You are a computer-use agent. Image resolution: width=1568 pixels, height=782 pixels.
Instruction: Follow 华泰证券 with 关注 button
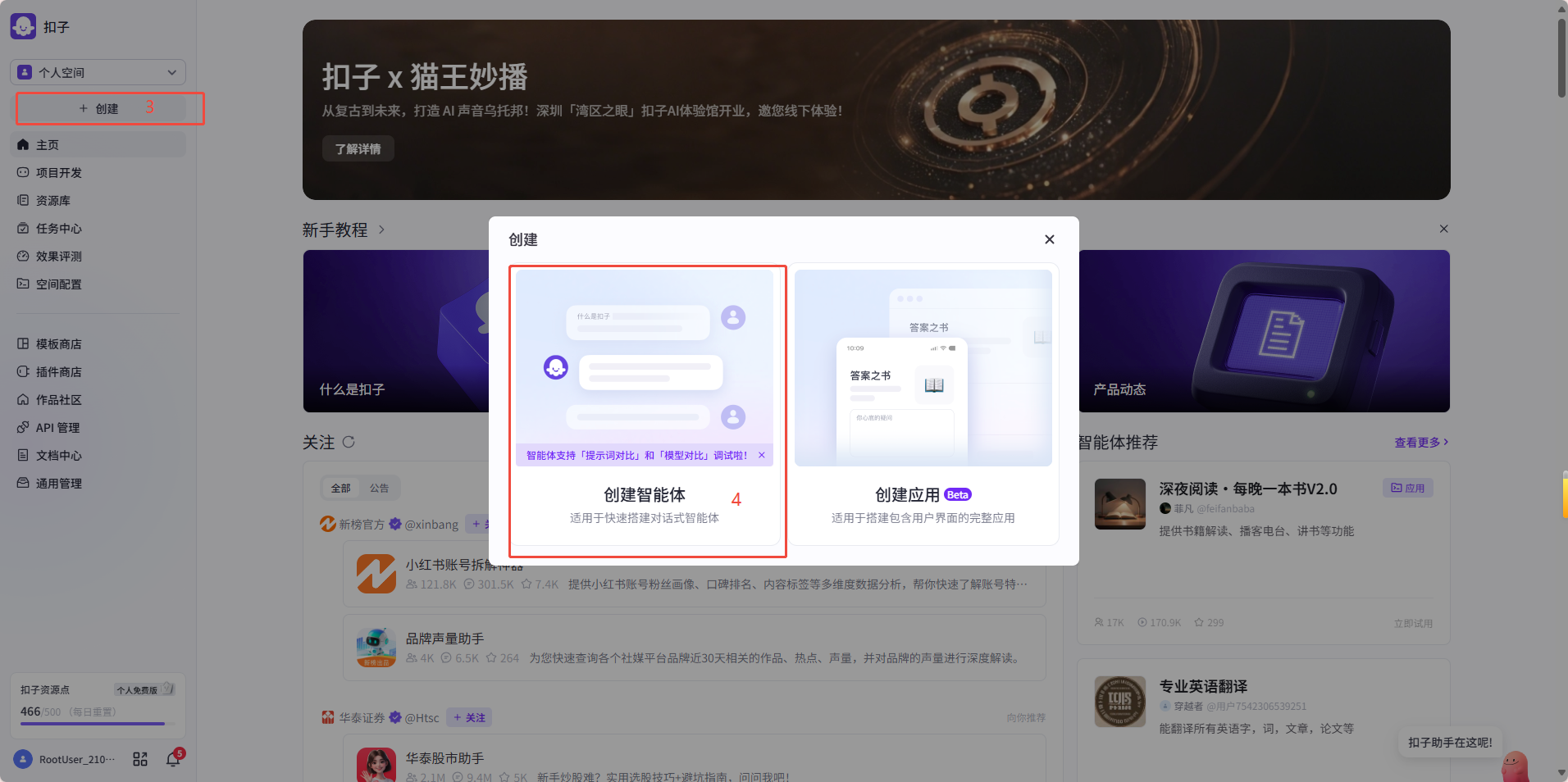tap(469, 717)
